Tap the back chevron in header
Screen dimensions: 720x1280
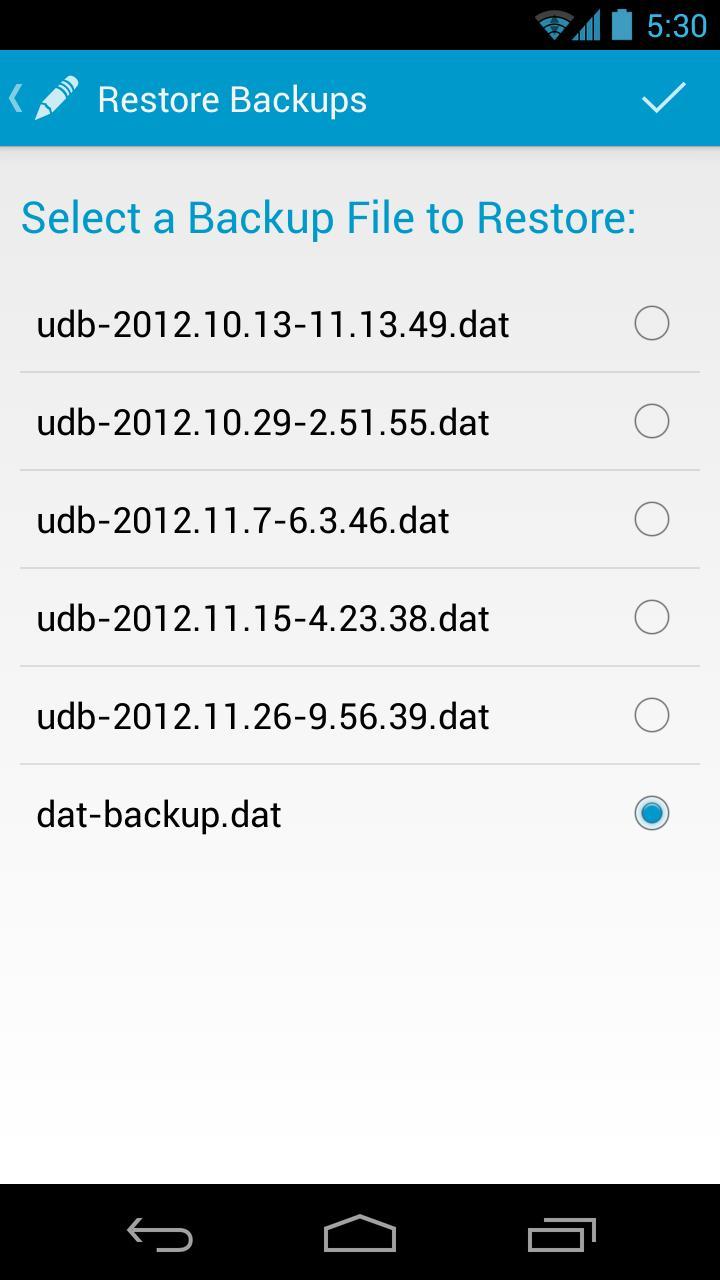(15, 98)
